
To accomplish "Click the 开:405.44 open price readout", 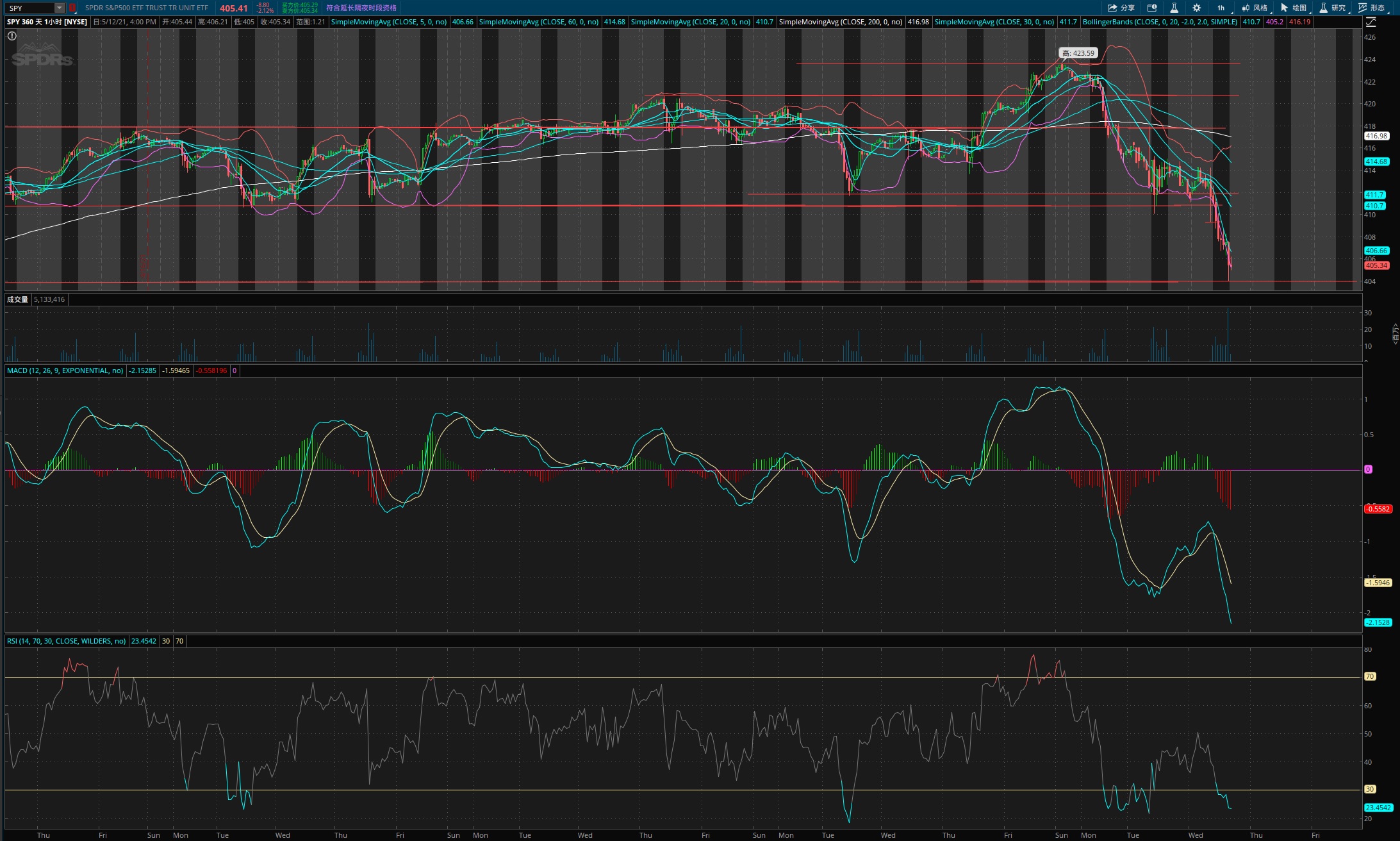I will point(177,22).
